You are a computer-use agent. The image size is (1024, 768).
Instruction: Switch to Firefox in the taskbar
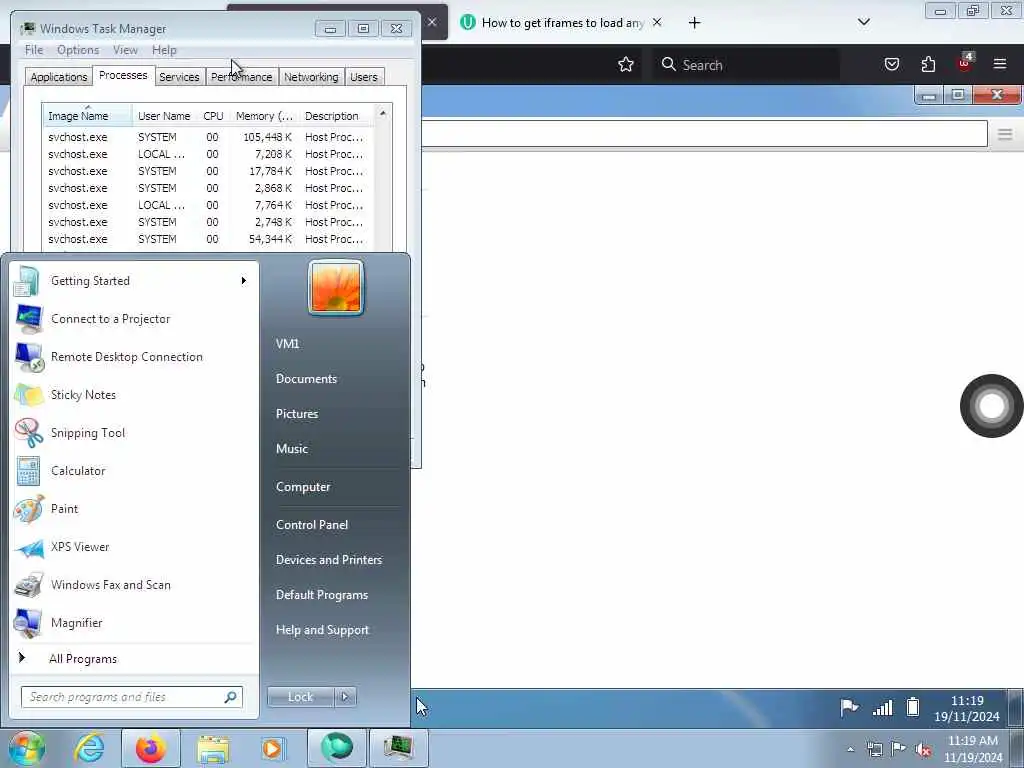pos(151,748)
